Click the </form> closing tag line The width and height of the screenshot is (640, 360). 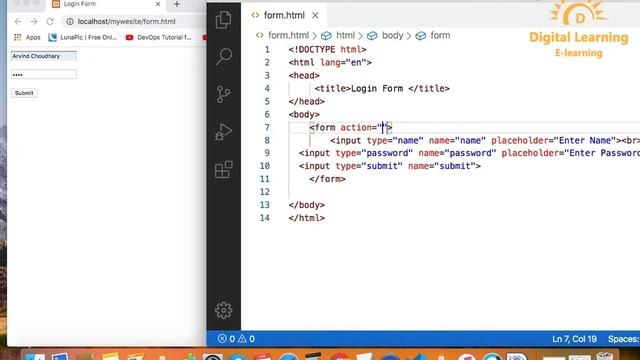point(327,179)
